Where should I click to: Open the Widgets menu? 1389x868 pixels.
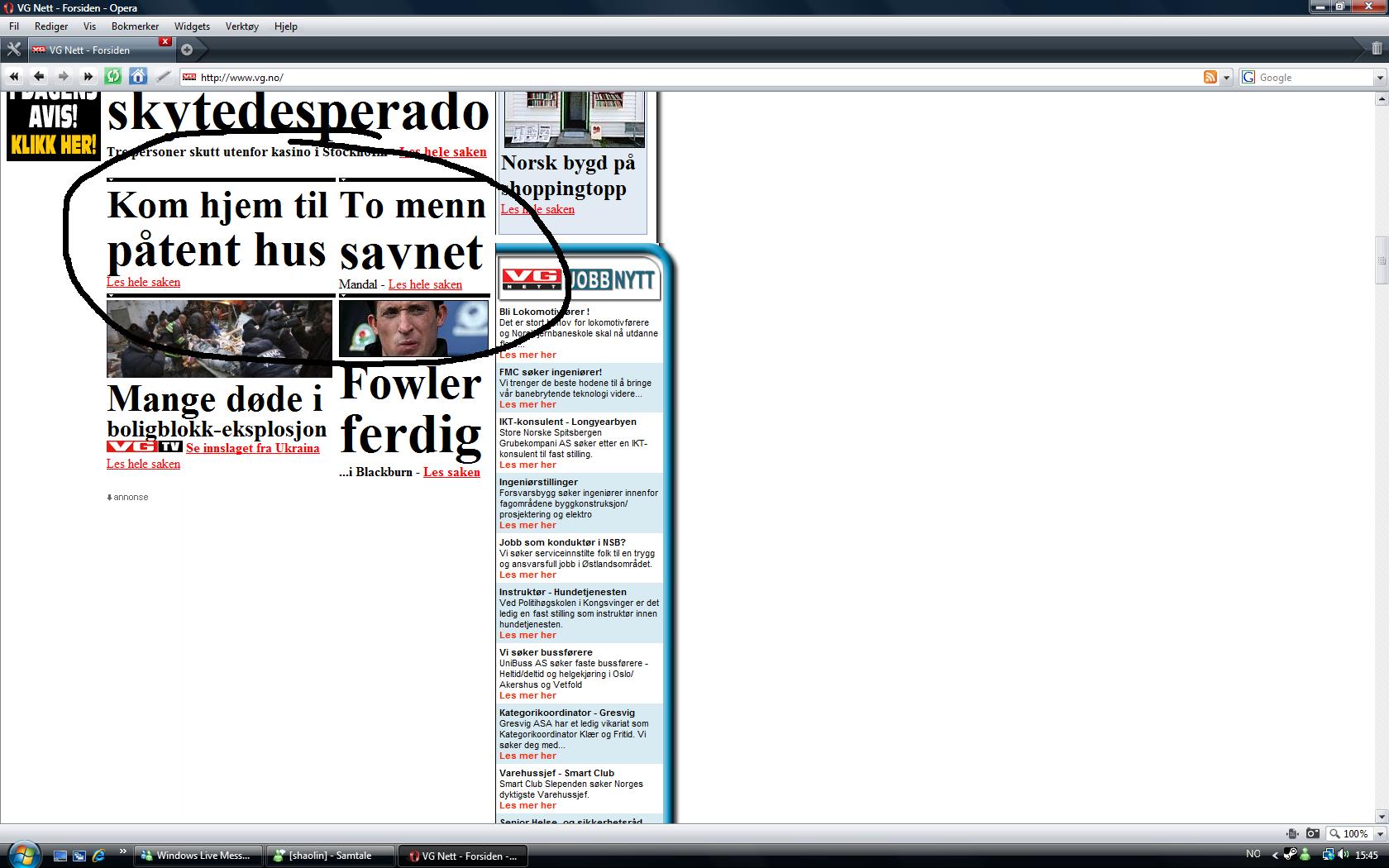[192, 26]
